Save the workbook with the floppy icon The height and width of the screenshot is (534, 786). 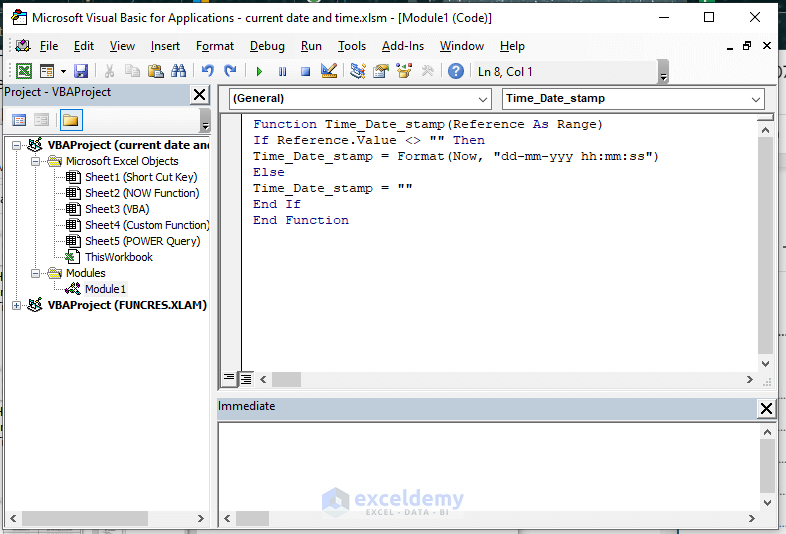pyautogui.click(x=81, y=71)
